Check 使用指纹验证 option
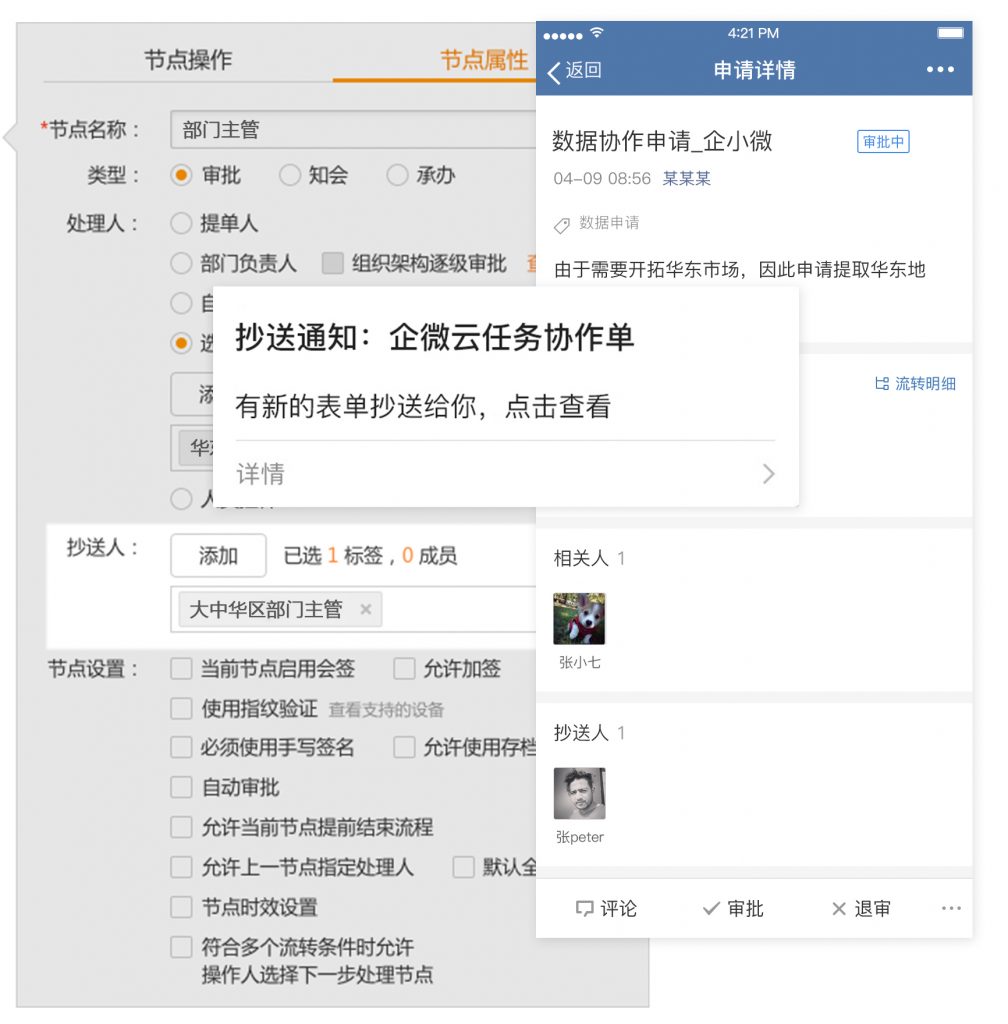This screenshot has width=1008, height=1024. click(181, 708)
